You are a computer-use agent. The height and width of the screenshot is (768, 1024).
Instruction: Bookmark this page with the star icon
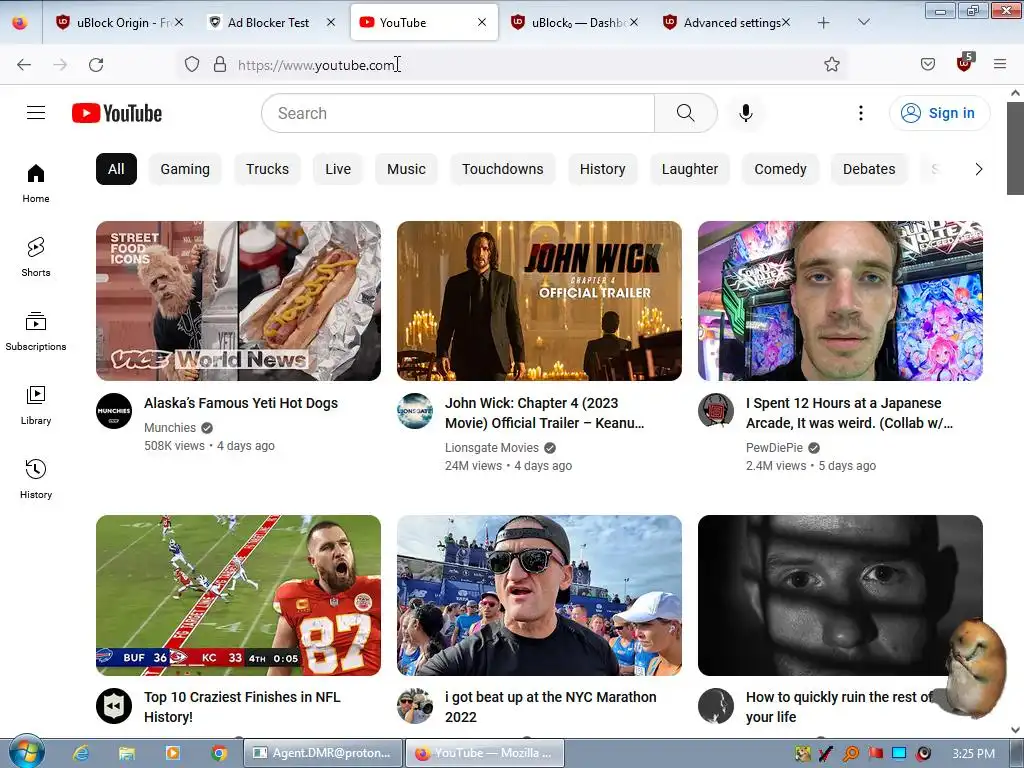tap(831, 64)
